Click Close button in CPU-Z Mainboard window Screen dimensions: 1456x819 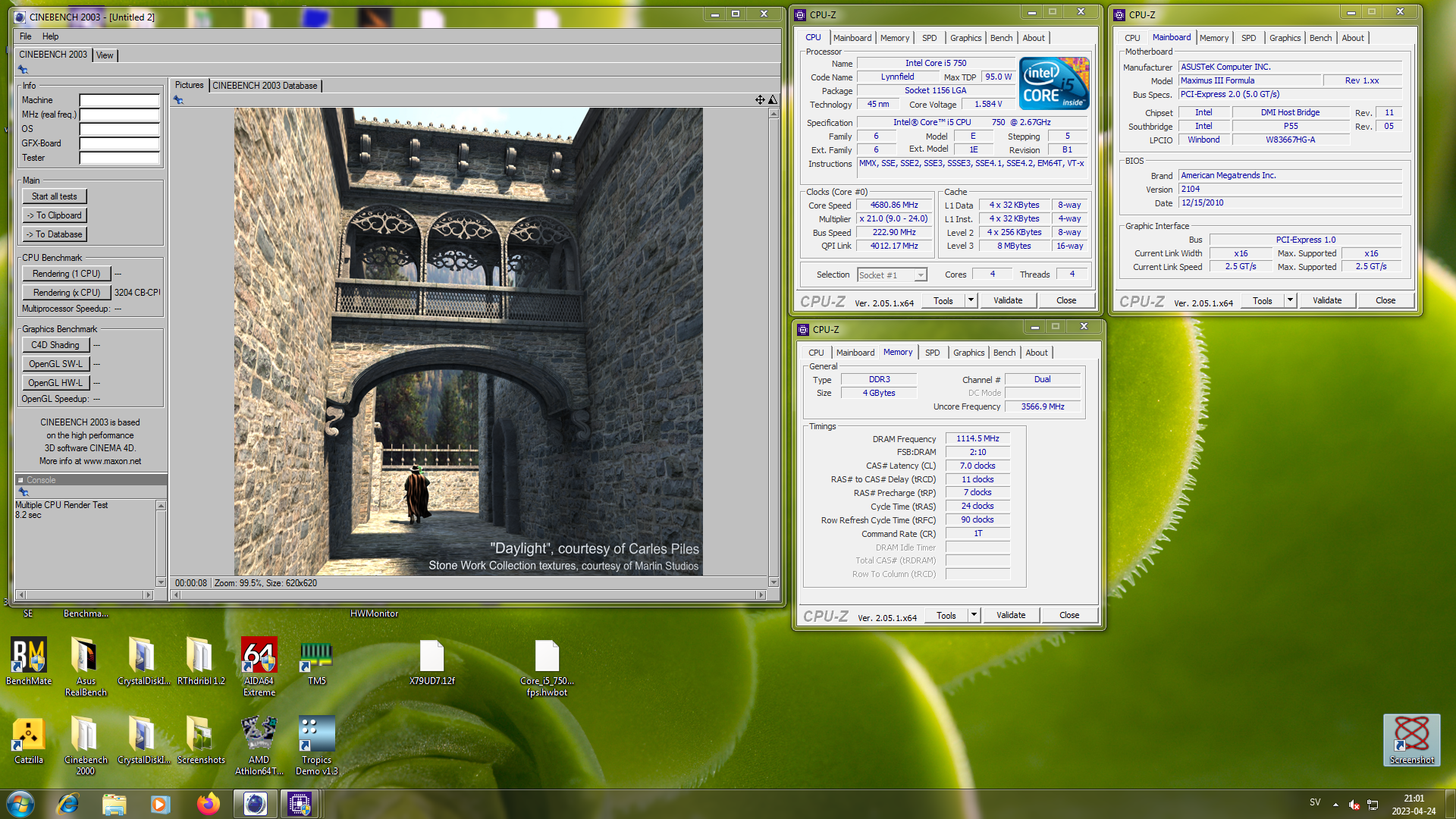tap(1385, 300)
